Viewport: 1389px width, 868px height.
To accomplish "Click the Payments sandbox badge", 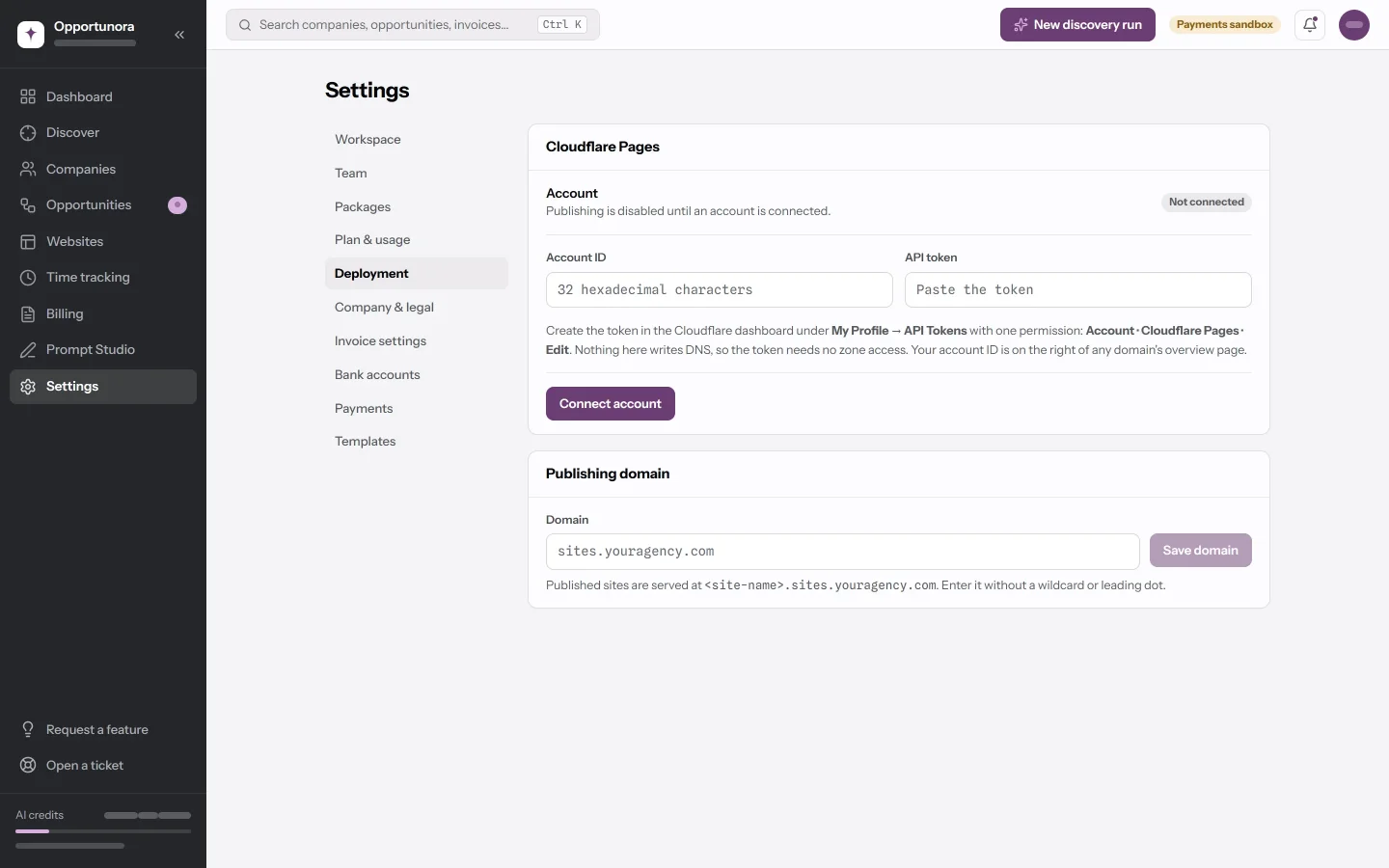I will 1225,25.
